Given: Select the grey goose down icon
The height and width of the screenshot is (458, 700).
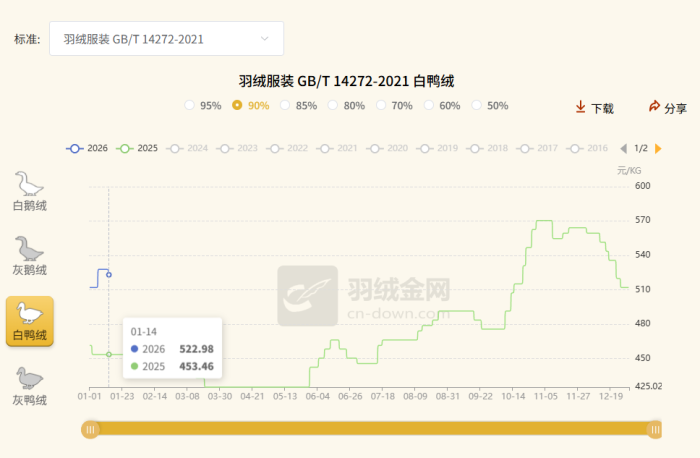Looking at the screenshot, I should [30, 249].
